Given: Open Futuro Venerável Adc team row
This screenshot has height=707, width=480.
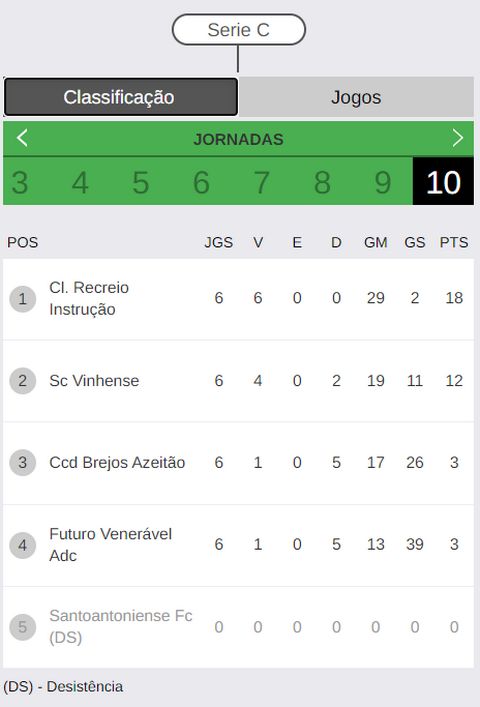Looking at the screenshot, I should point(238,545).
